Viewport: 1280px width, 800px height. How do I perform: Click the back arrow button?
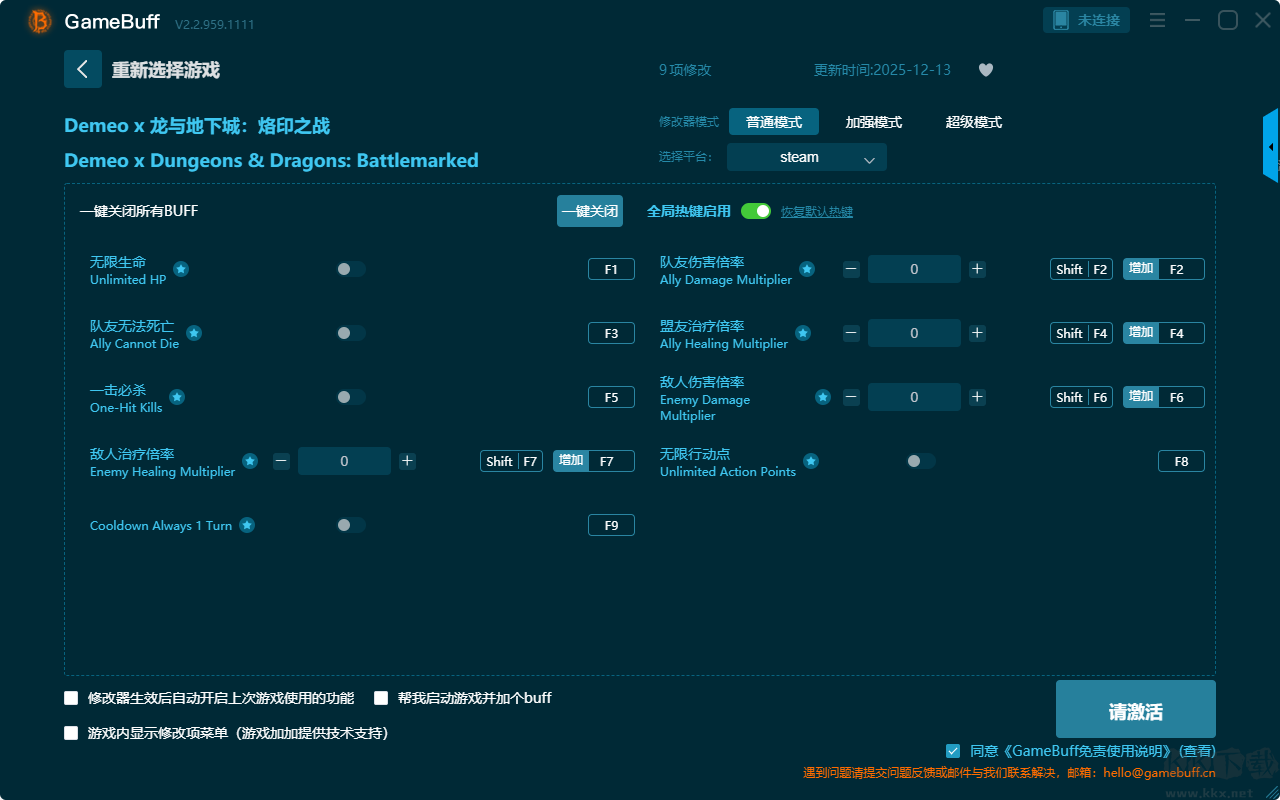click(83, 69)
